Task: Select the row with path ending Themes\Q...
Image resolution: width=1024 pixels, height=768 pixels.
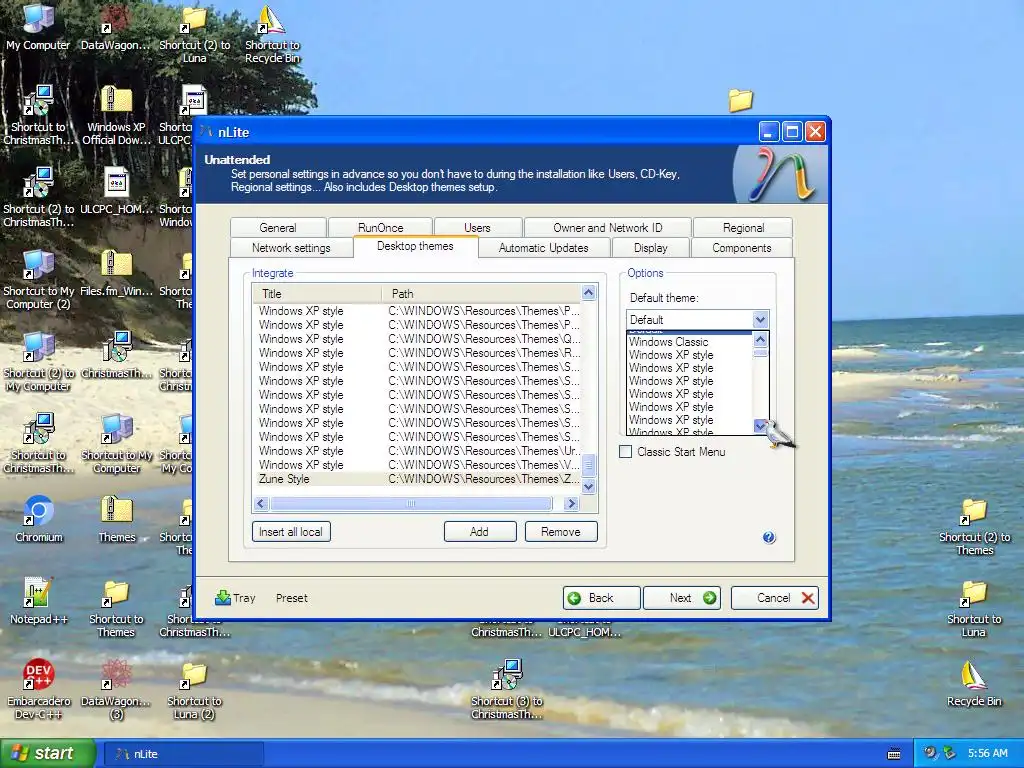Action: point(417,339)
